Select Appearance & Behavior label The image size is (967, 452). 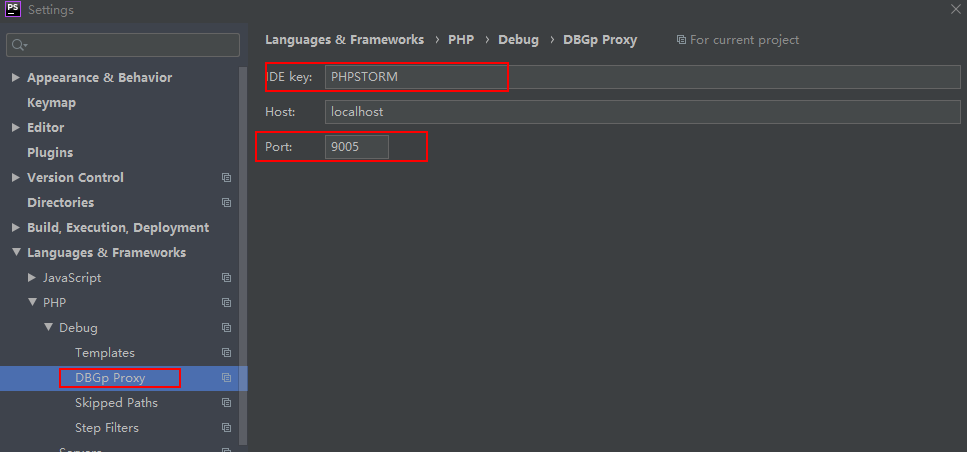tap(99, 78)
